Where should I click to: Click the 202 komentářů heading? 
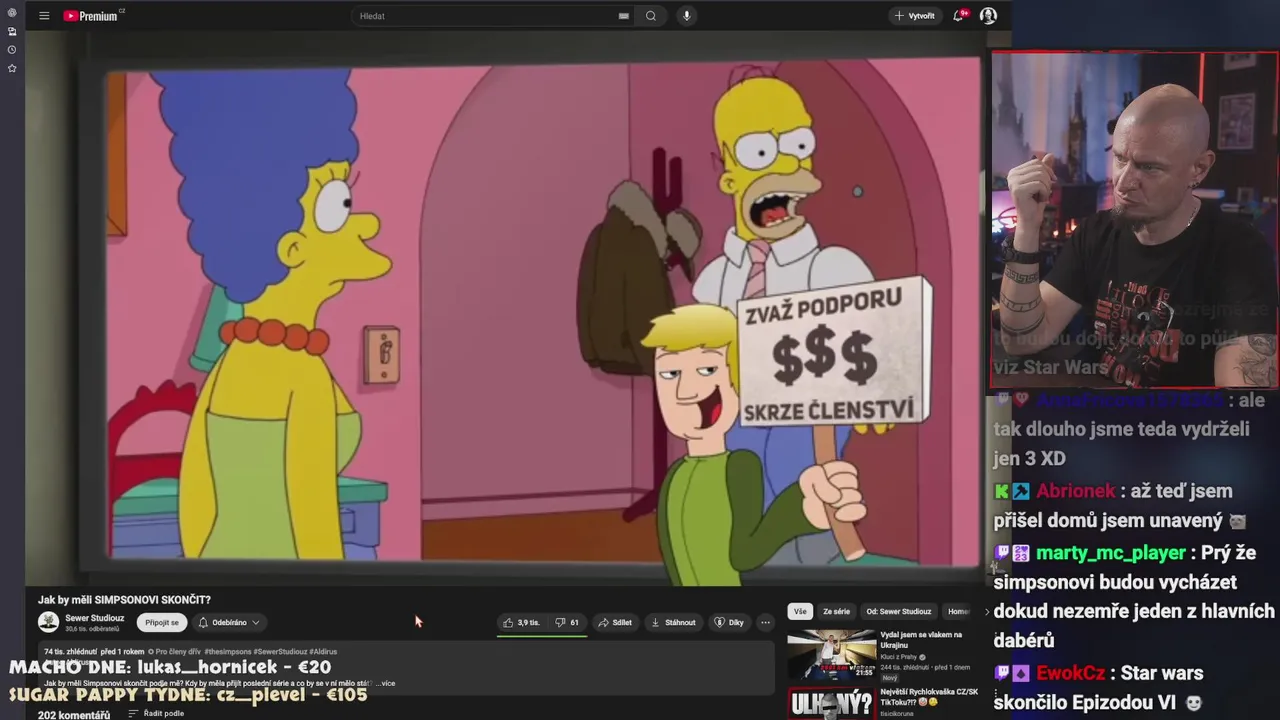74,715
